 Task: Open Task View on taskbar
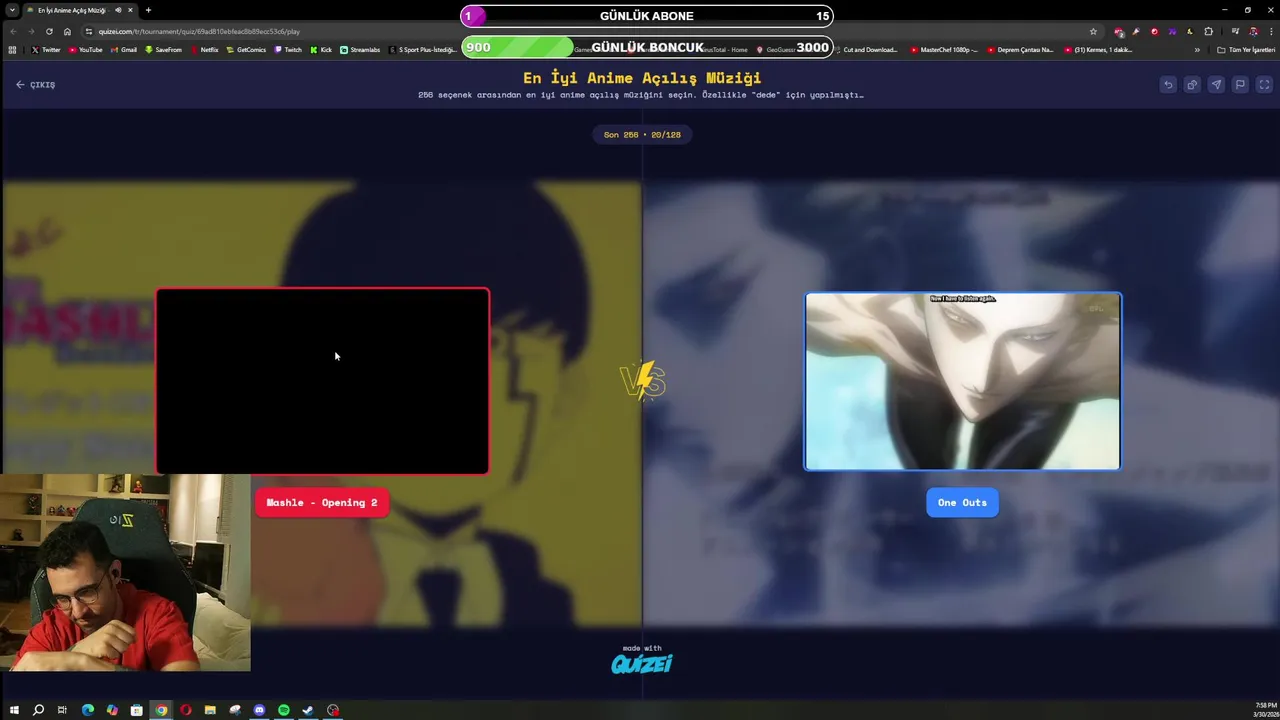coord(62,710)
